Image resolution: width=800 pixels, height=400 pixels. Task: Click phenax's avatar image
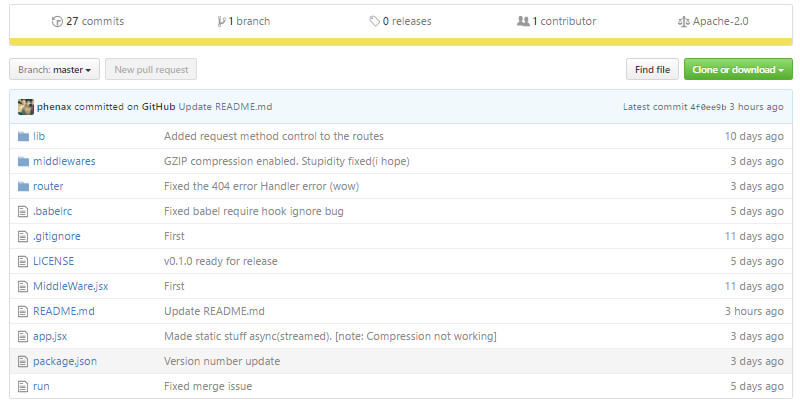pos(26,107)
